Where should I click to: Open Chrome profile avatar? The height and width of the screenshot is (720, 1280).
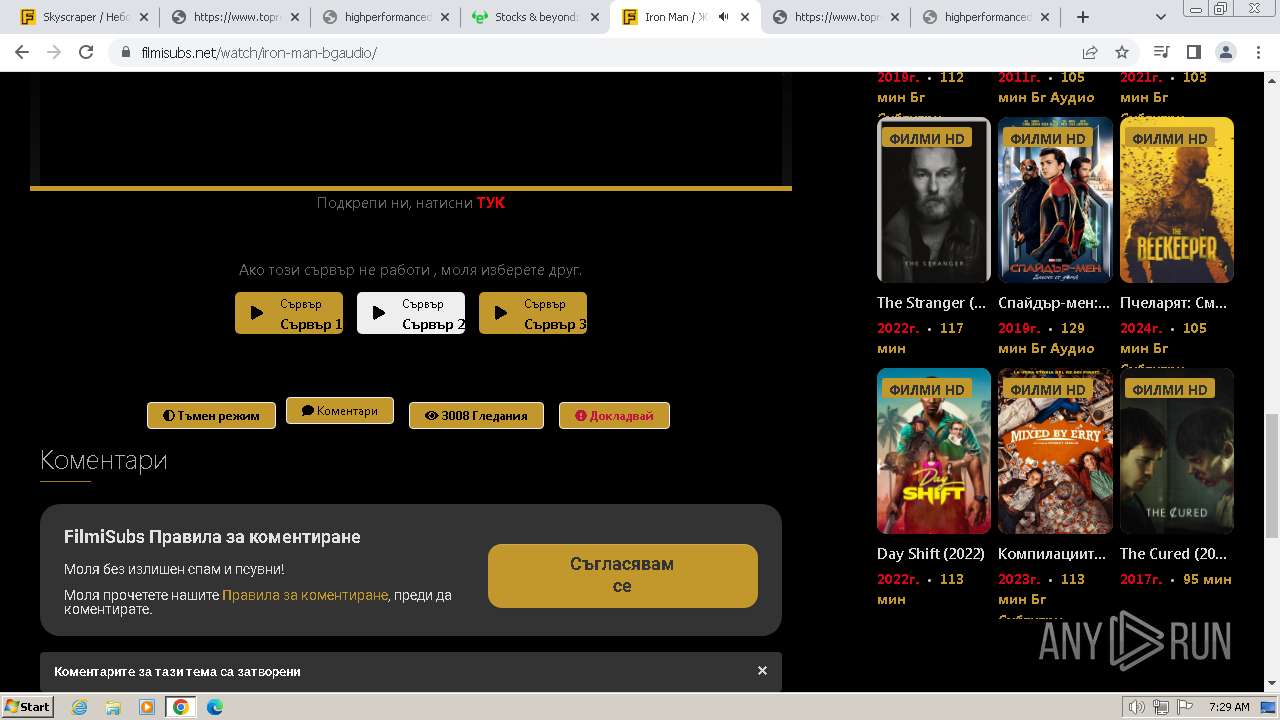point(1225,52)
